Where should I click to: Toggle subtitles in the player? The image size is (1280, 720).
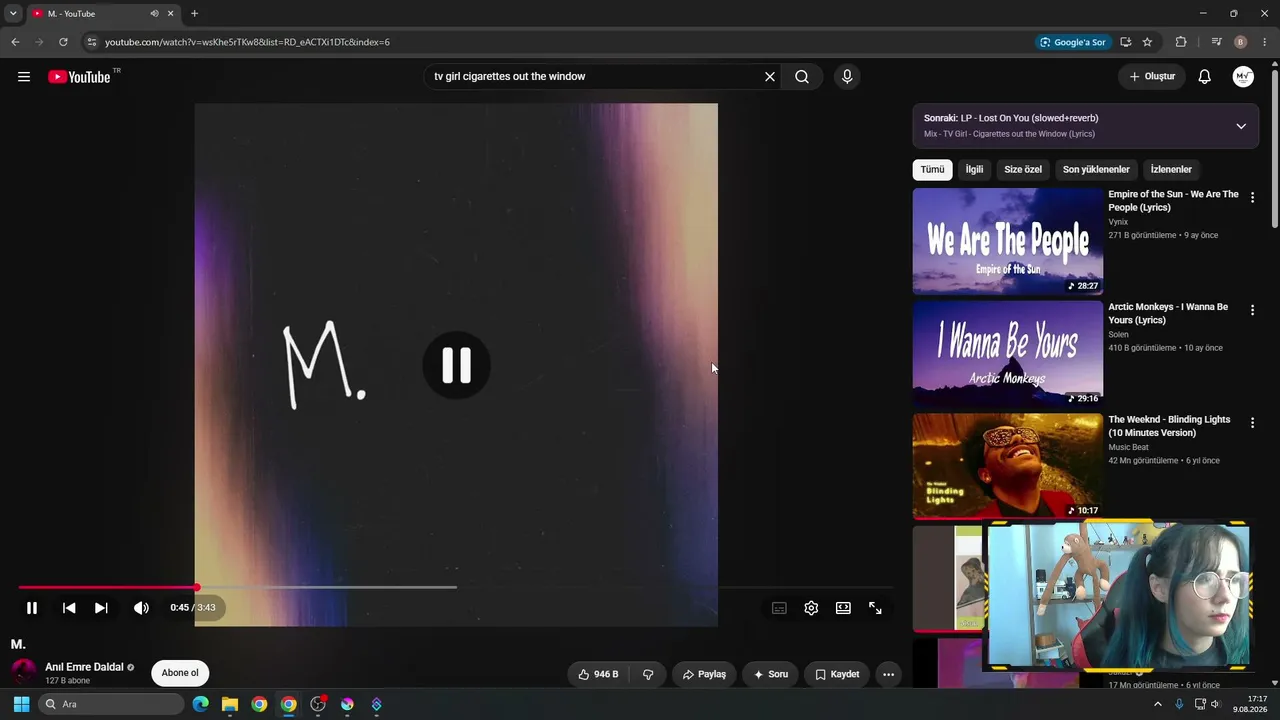pyautogui.click(x=779, y=608)
